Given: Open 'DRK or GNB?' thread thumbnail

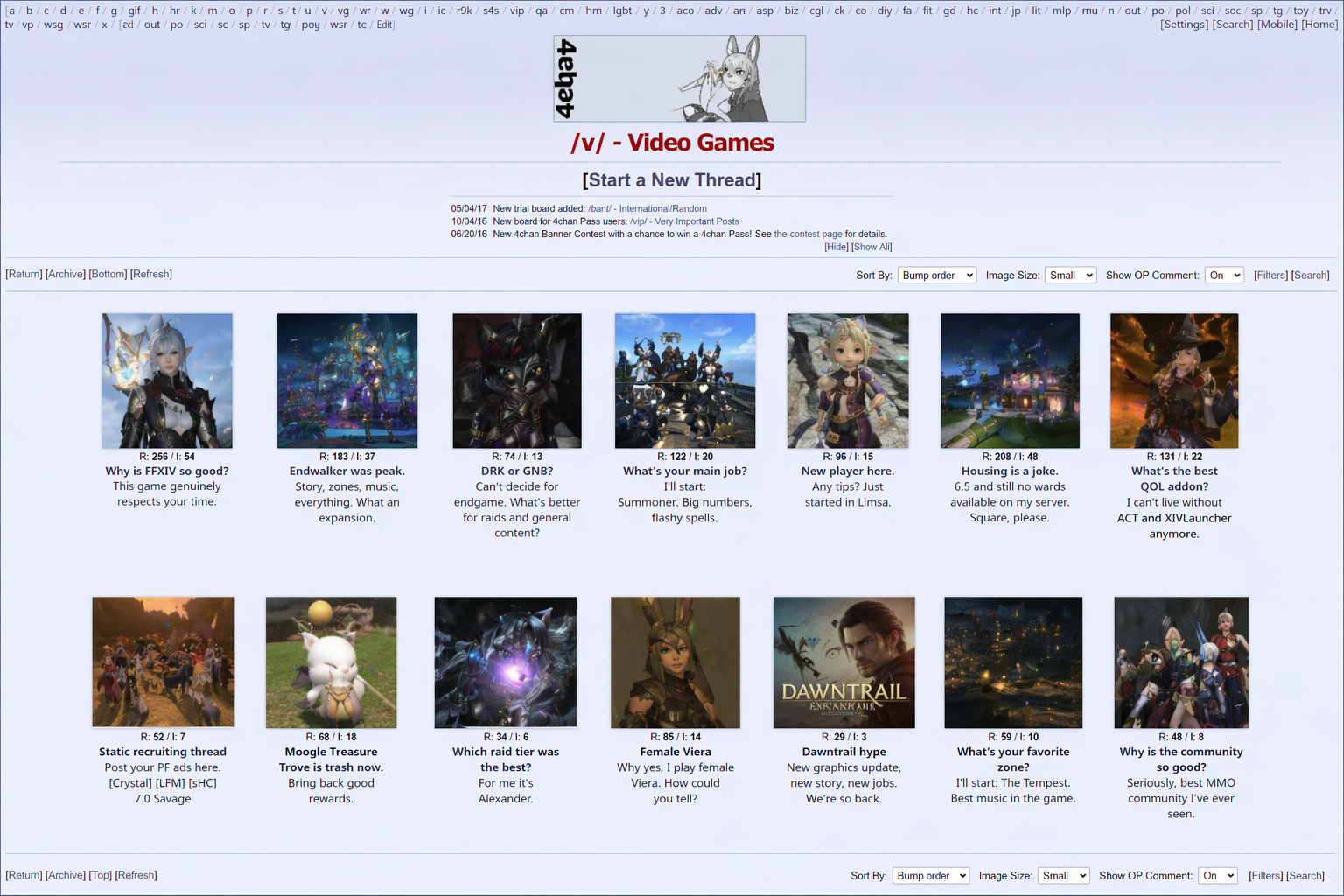Looking at the screenshot, I should pos(517,381).
